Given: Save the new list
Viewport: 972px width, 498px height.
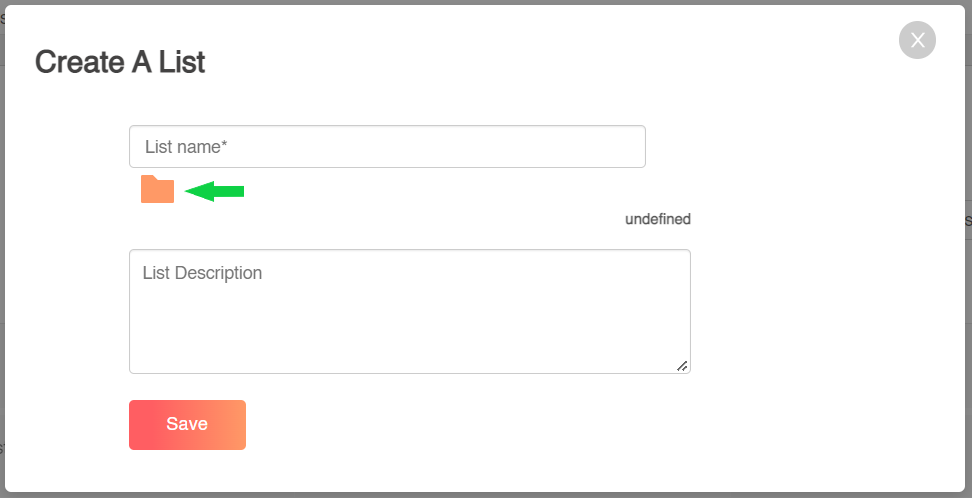Looking at the screenshot, I should pyautogui.click(x=187, y=425).
